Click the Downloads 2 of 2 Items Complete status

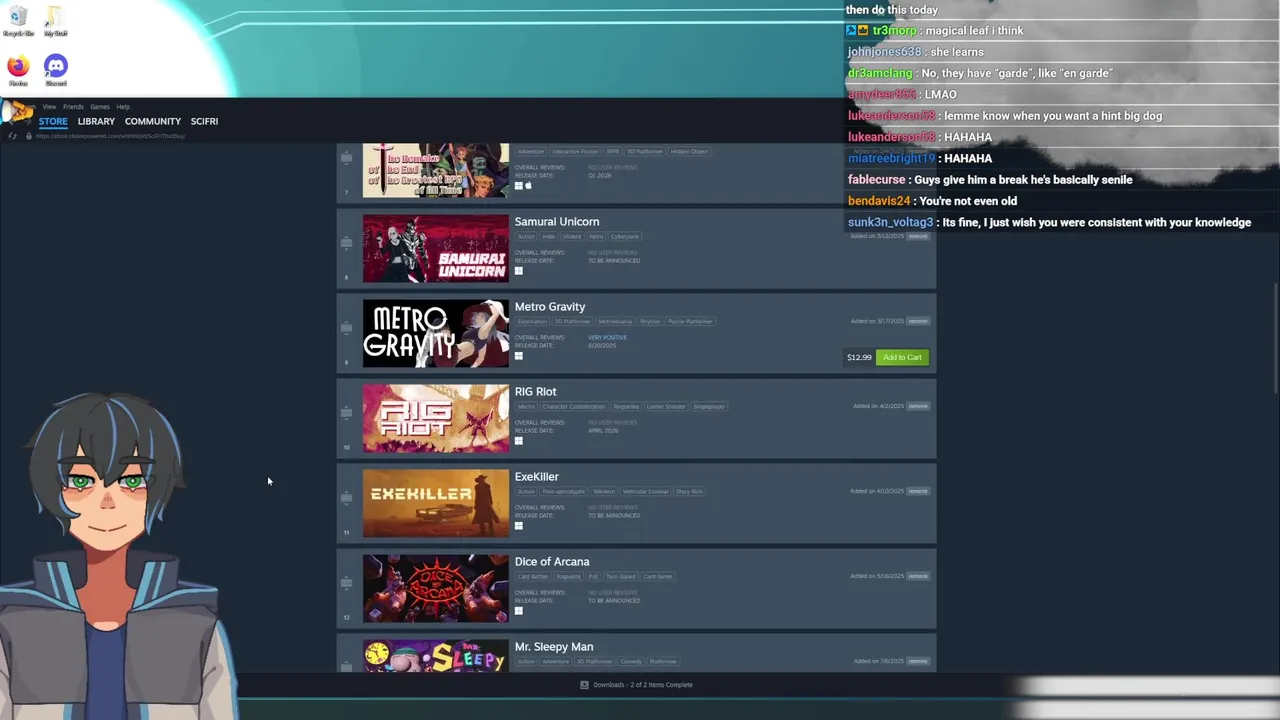tap(642, 685)
